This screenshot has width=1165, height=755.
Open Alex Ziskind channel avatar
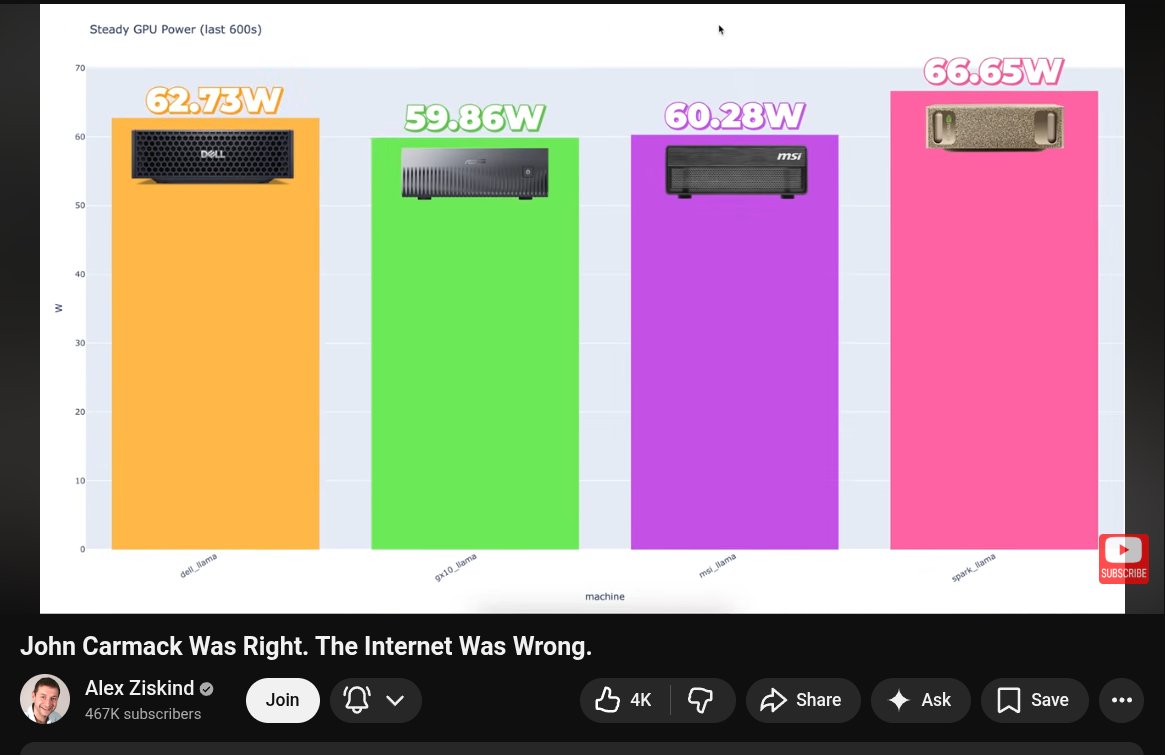[x=45, y=699]
